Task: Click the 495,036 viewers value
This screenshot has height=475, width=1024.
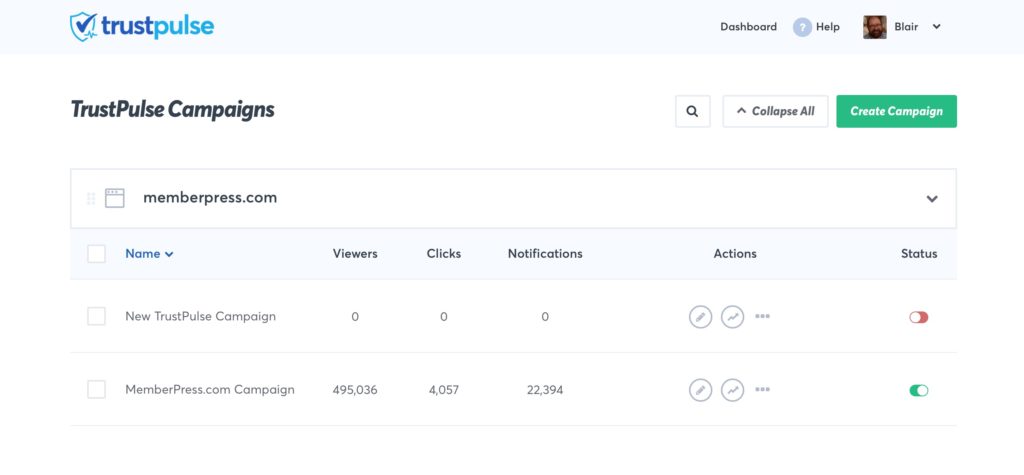Action: (355, 390)
